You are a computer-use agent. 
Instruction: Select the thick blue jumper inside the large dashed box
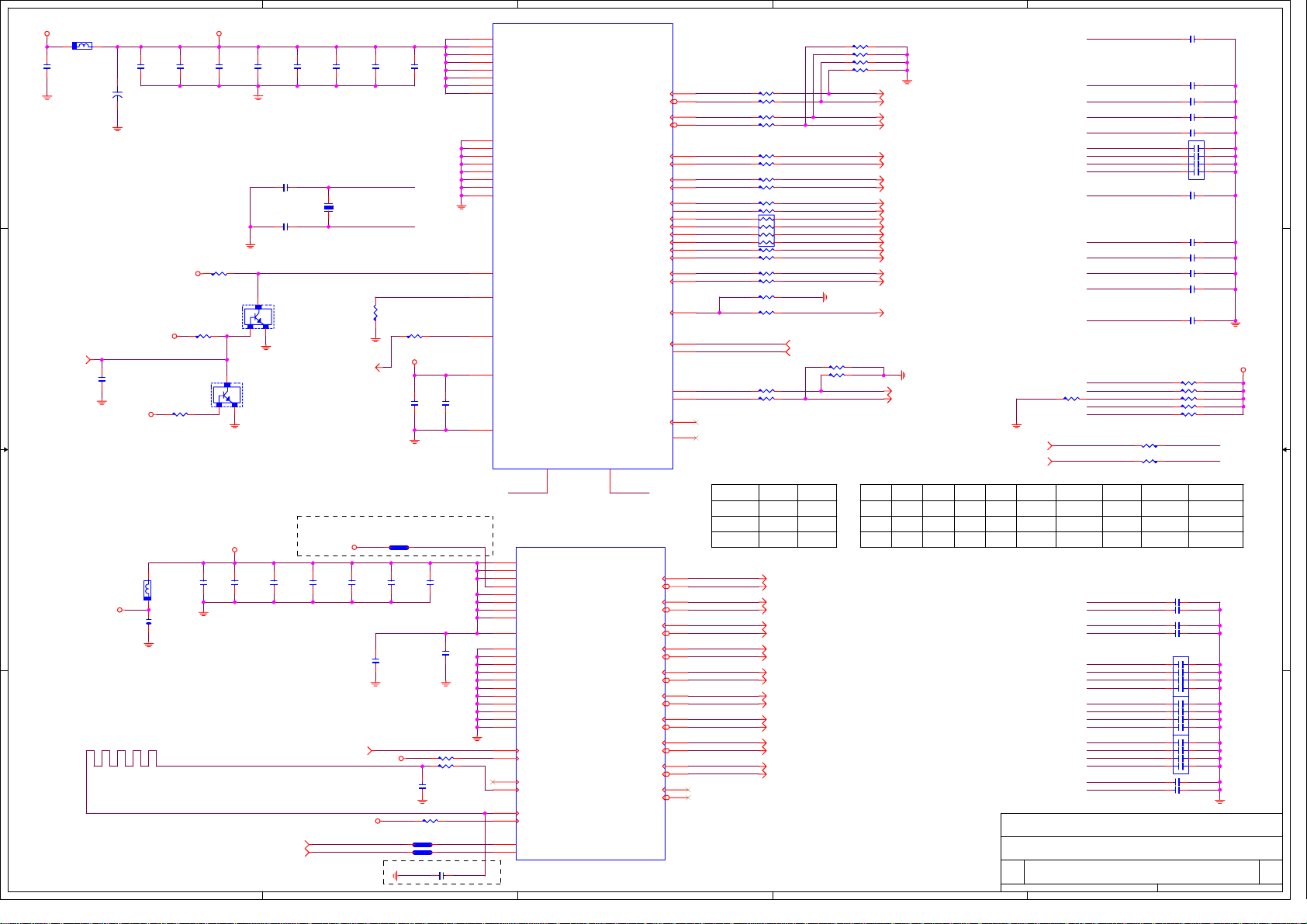pos(399,548)
